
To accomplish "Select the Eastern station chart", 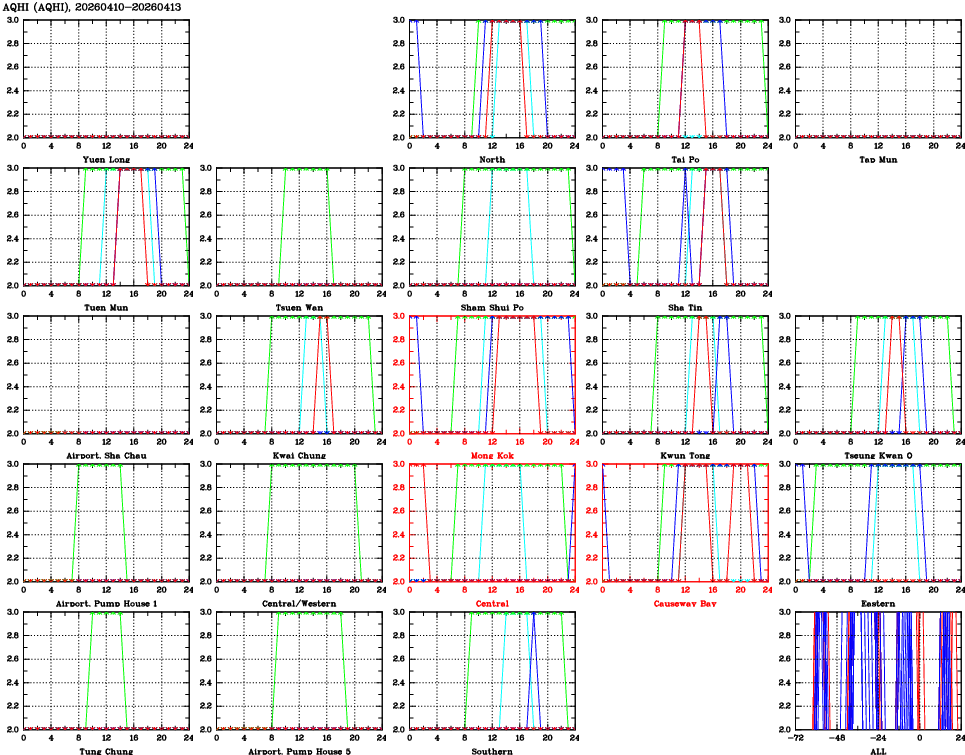I will (x=877, y=522).
